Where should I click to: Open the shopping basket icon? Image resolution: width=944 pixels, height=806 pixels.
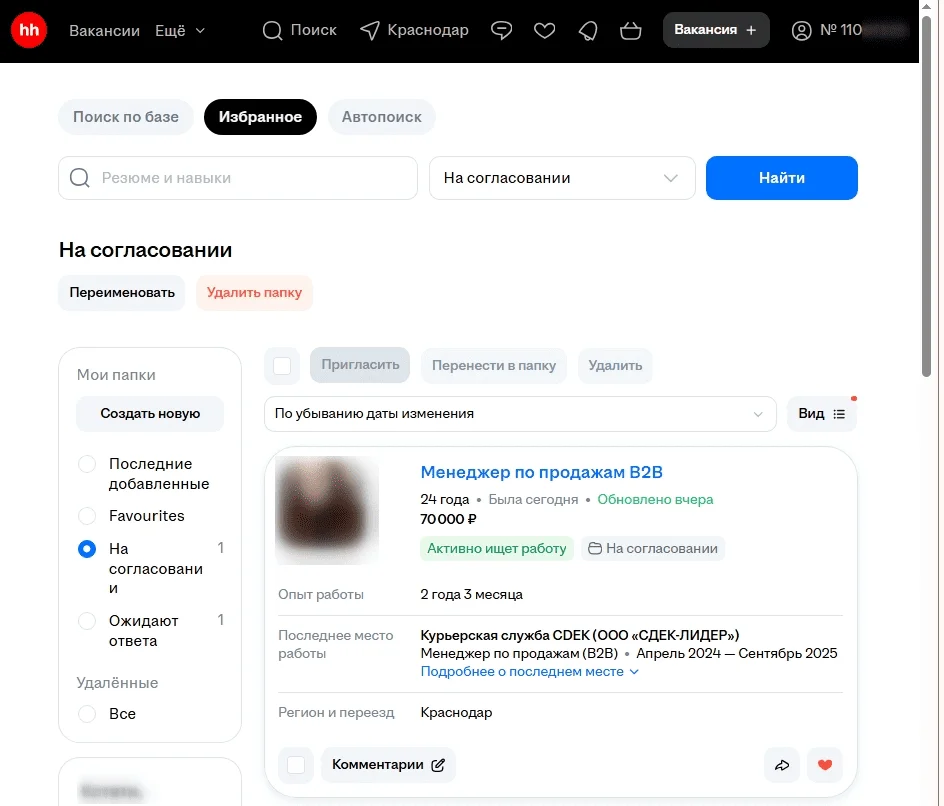click(630, 30)
